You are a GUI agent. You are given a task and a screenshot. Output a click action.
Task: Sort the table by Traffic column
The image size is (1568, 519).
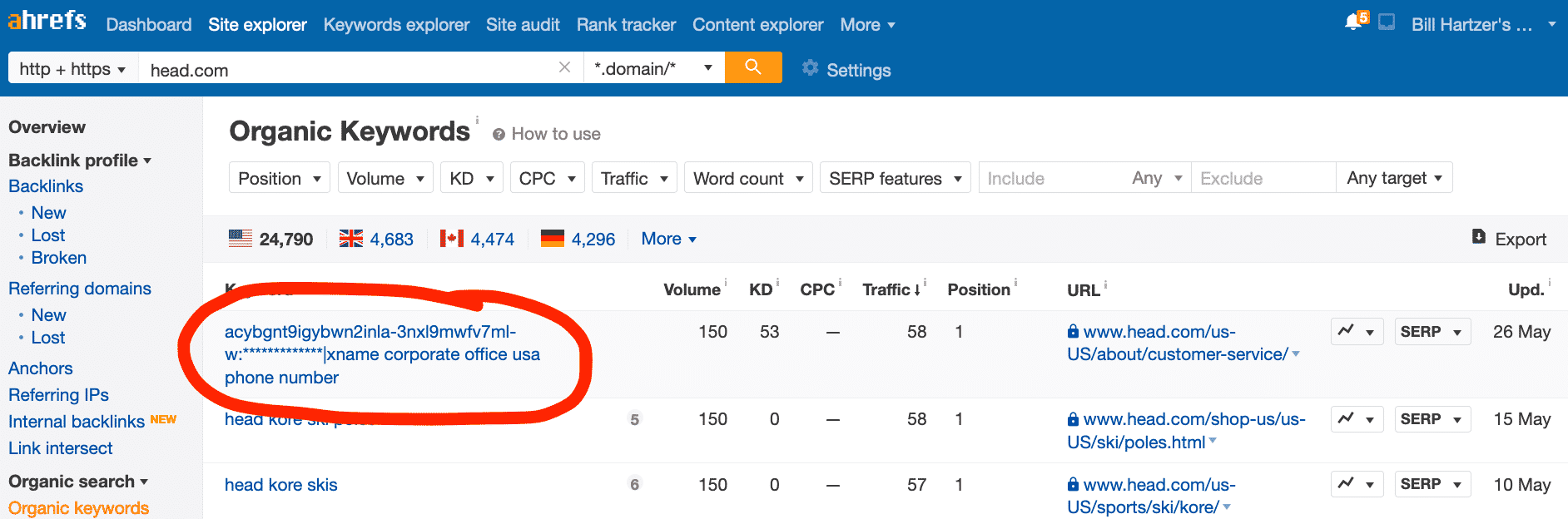[891, 289]
